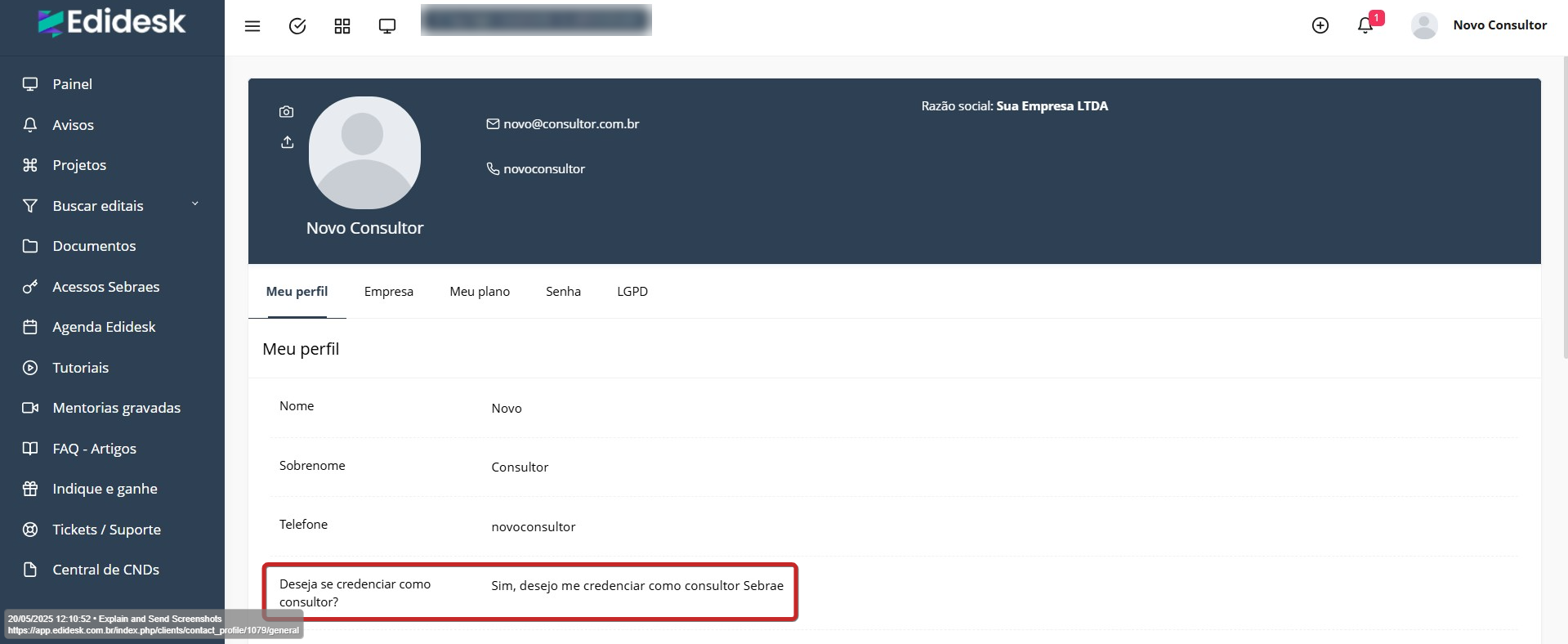Open the Senha tab
The width and height of the screenshot is (1568, 644).
pos(563,292)
